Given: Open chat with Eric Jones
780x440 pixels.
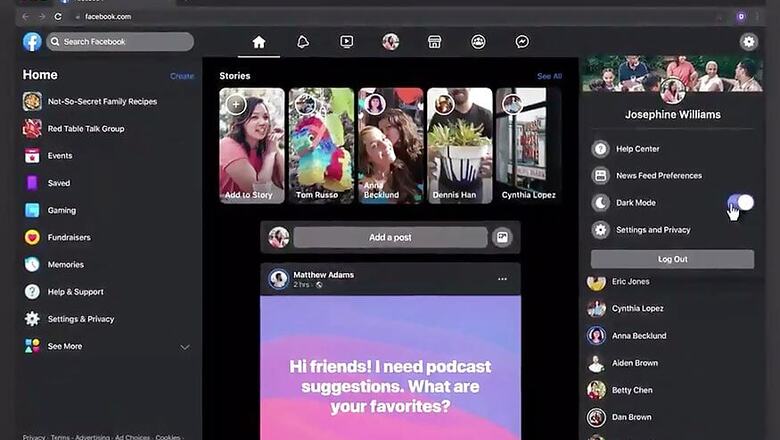Looking at the screenshot, I should pos(630,281).
